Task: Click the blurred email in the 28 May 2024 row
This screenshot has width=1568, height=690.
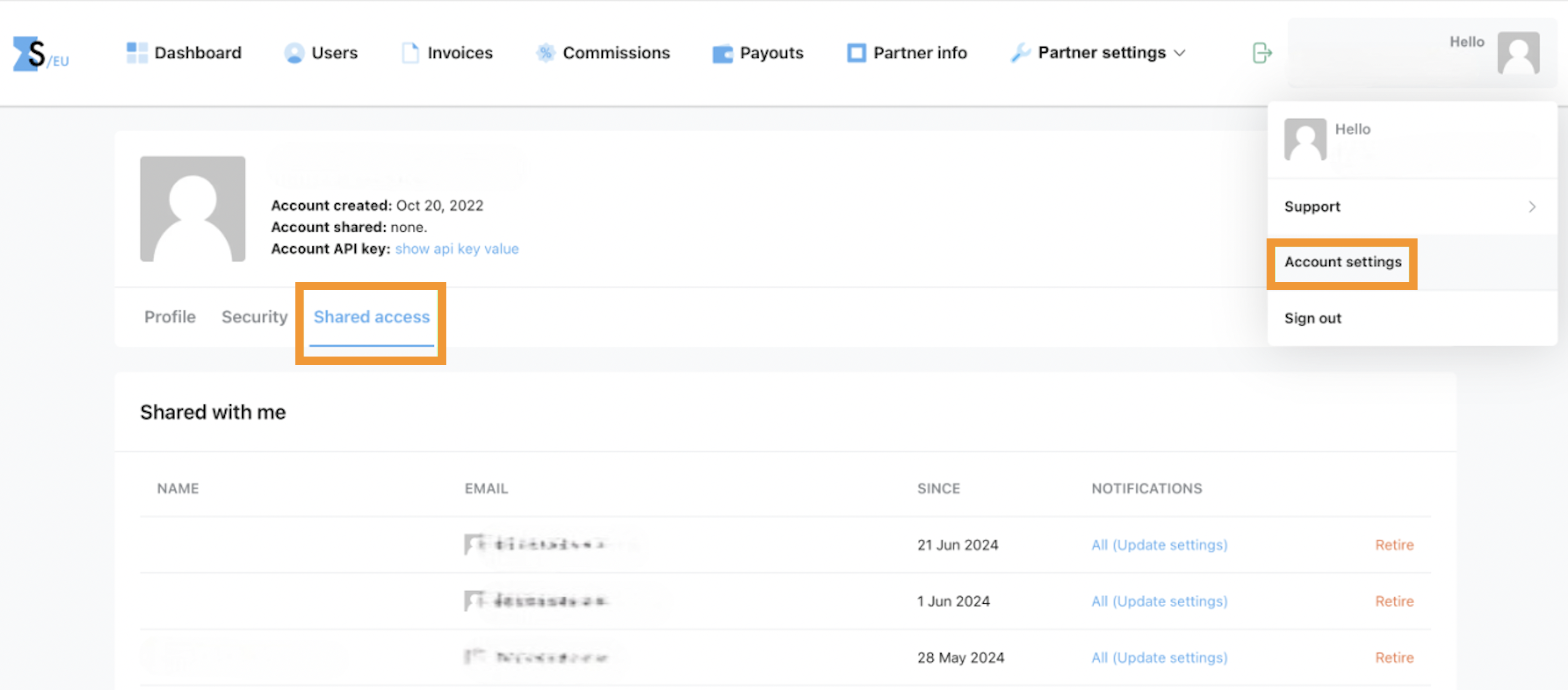Action: 536,657
